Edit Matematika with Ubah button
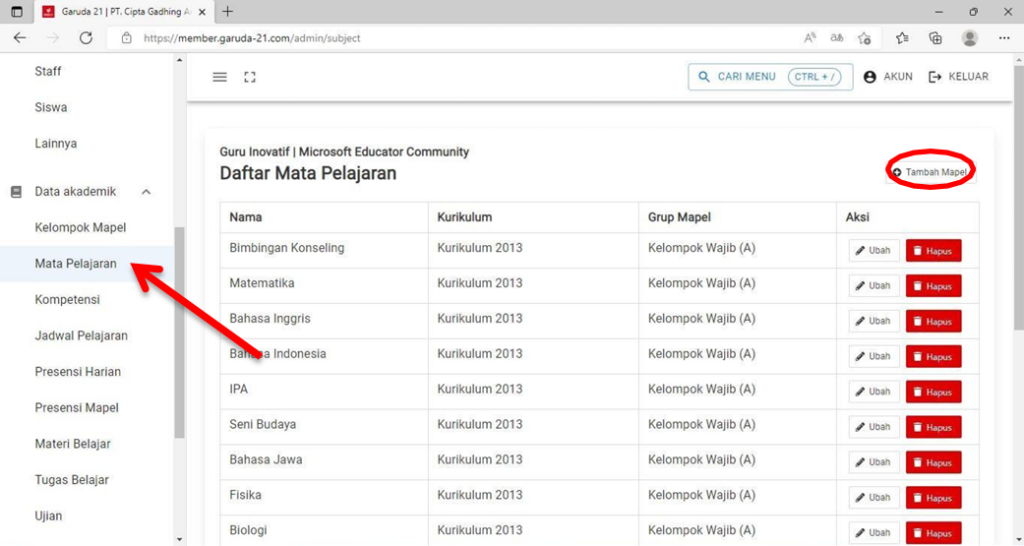1024x546 pixels. [874, 285]
